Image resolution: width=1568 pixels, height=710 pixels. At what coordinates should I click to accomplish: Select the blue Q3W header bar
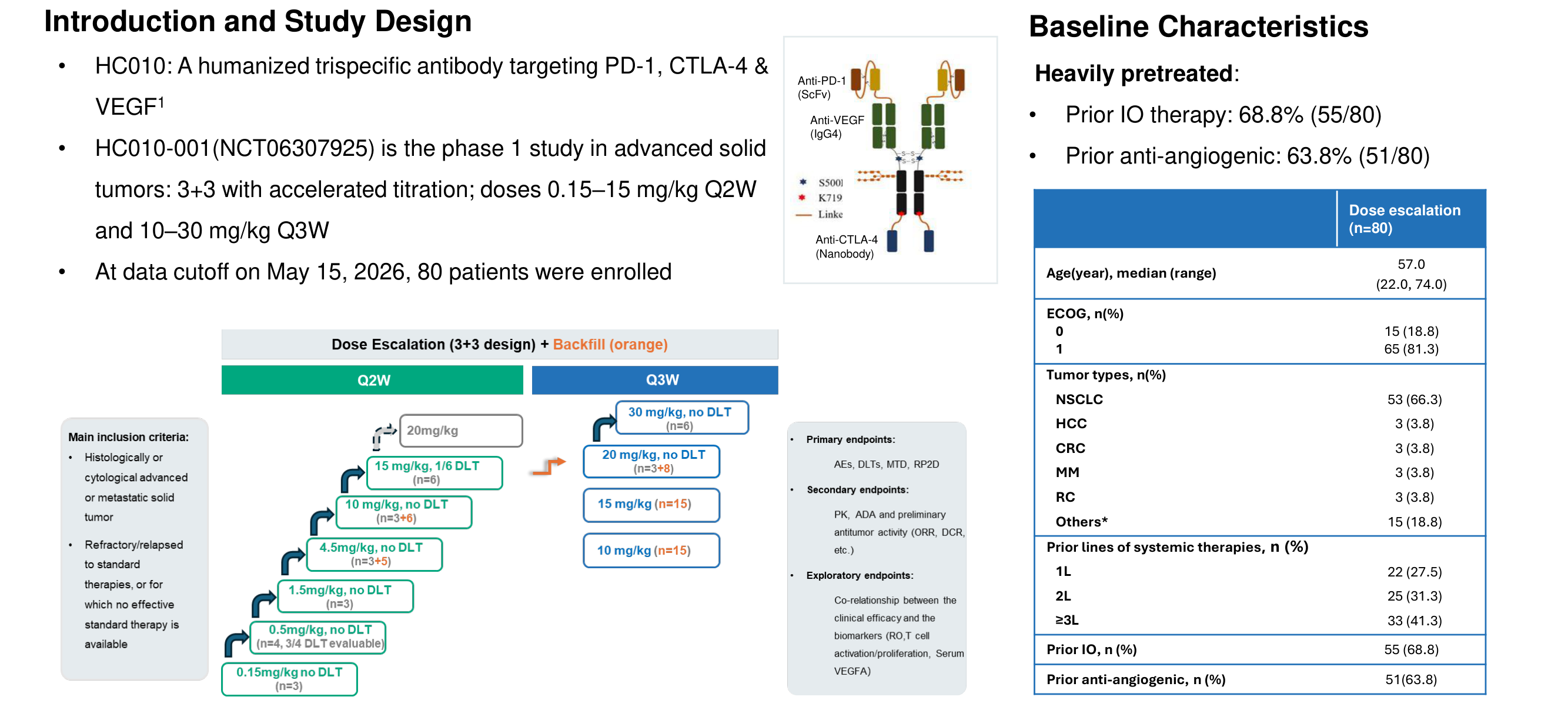pos(655,380)
